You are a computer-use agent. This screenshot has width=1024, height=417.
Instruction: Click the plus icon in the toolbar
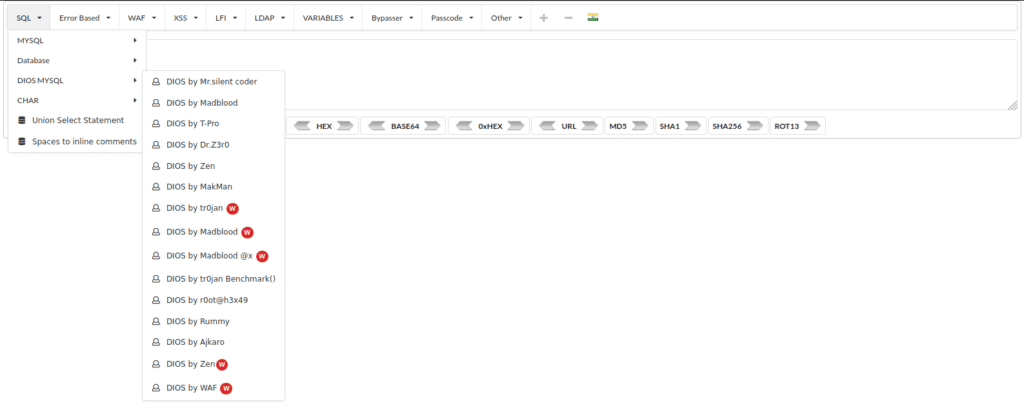coord(544,18)
